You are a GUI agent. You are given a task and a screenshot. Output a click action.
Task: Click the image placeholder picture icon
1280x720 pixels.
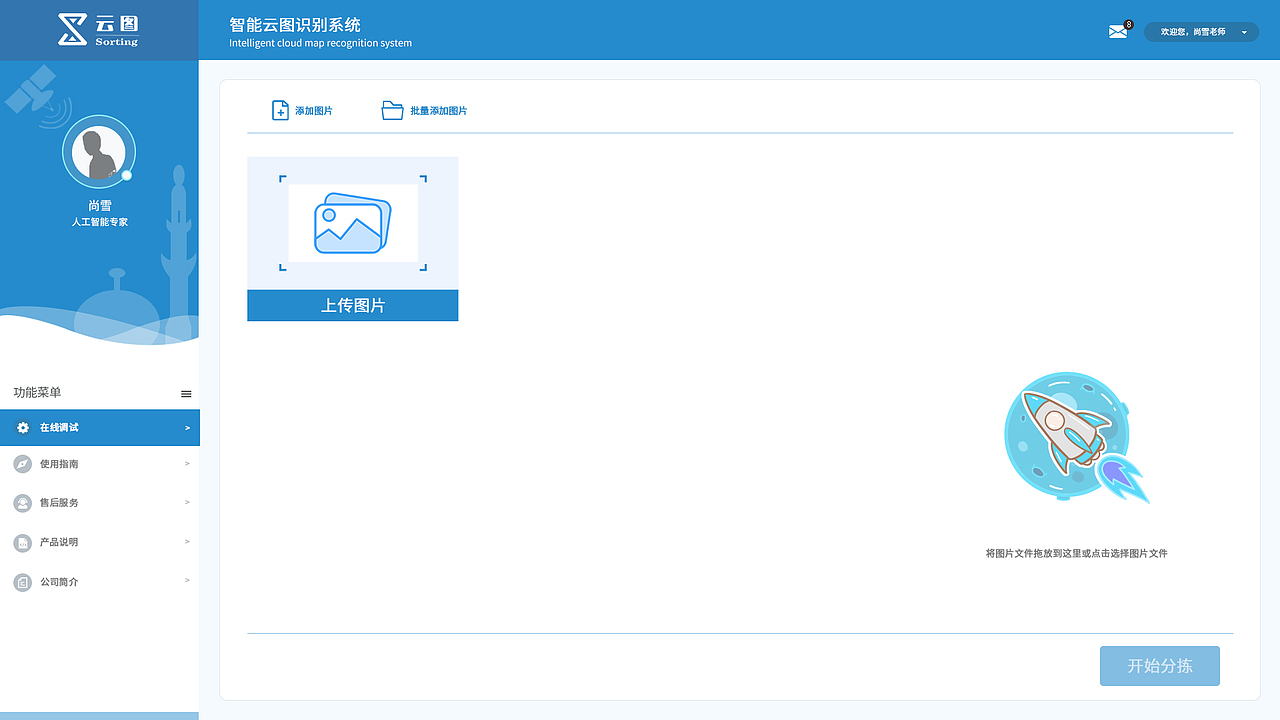point(352,223)
